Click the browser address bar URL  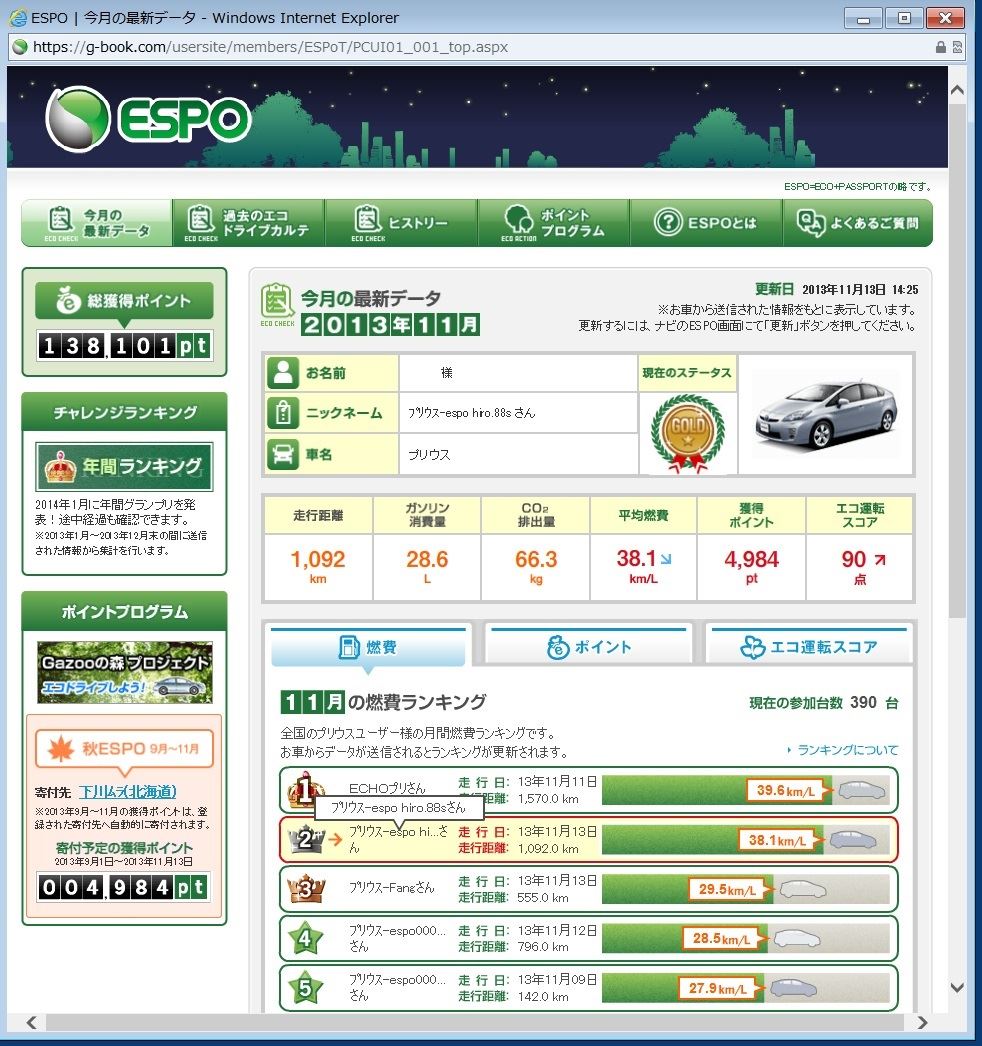point(270,47)
